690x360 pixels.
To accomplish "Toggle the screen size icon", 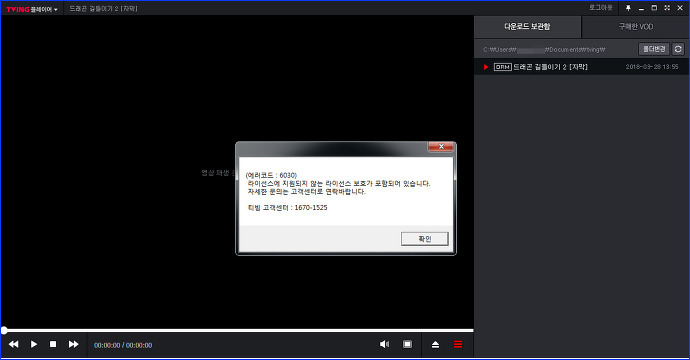I will coord(407,344).
